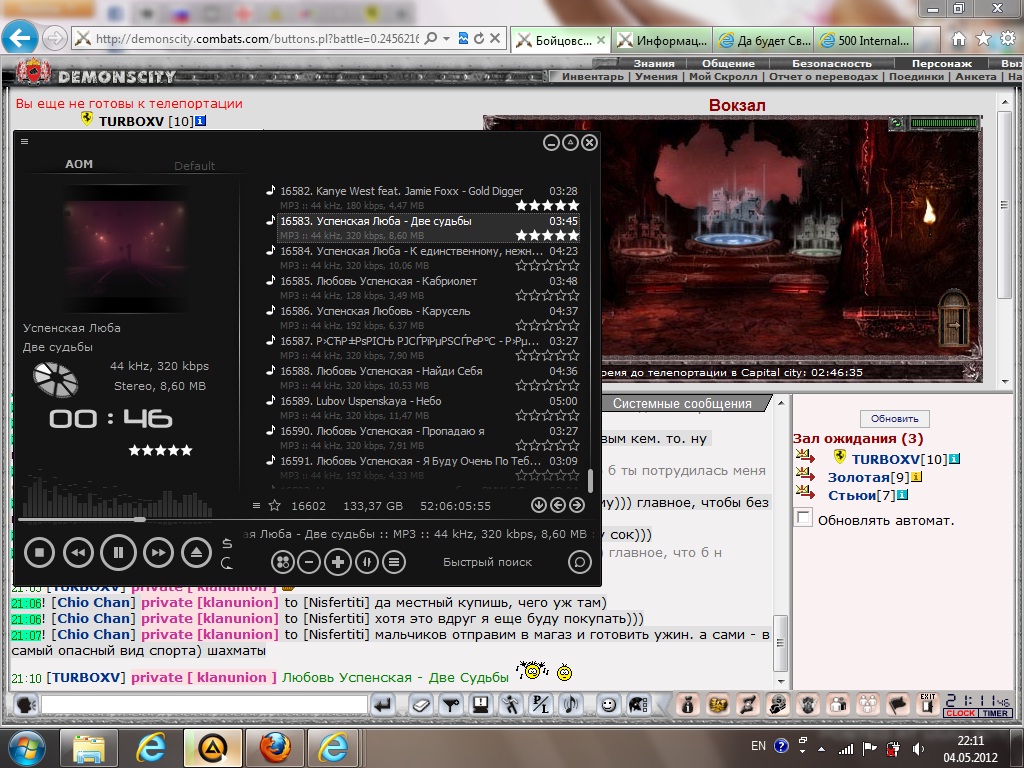Switch to Системные сообщения chat tab
Screen dimensions: 1024x768
click(682, 404)
